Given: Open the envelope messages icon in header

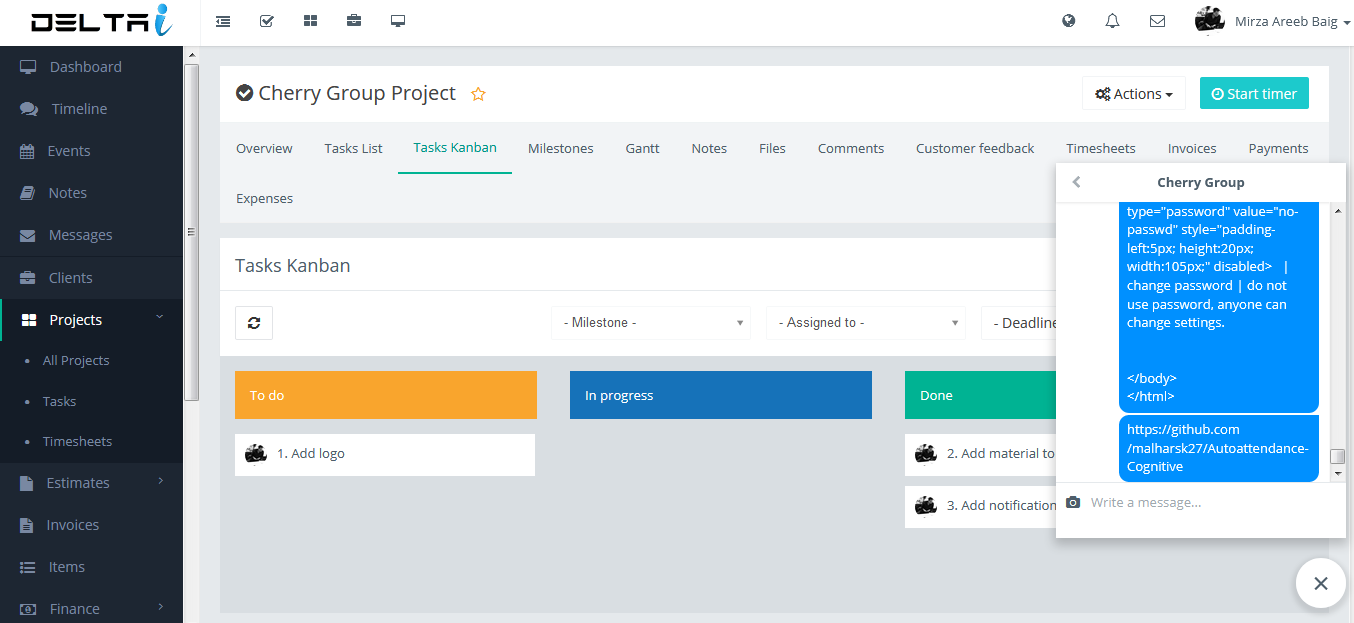Looking at the screenshot, I should click(1157, 21).
